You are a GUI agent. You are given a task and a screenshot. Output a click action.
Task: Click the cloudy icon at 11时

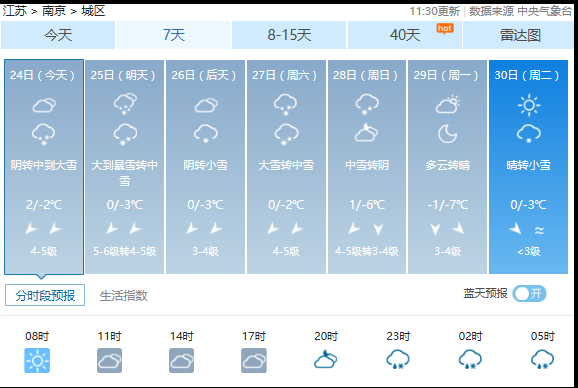pos(109,360)
